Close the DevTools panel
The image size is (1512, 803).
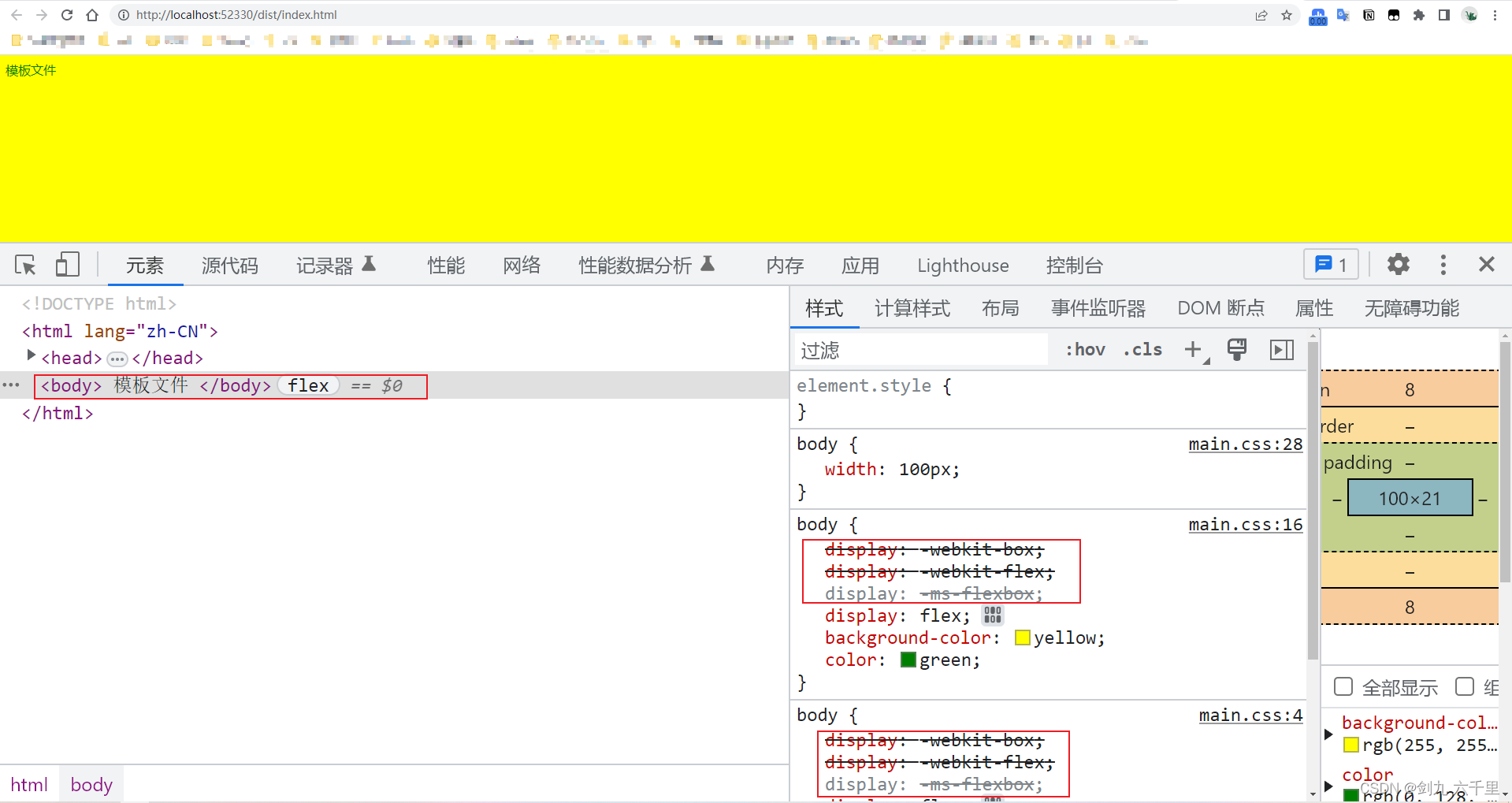[x=1487, y=264]
